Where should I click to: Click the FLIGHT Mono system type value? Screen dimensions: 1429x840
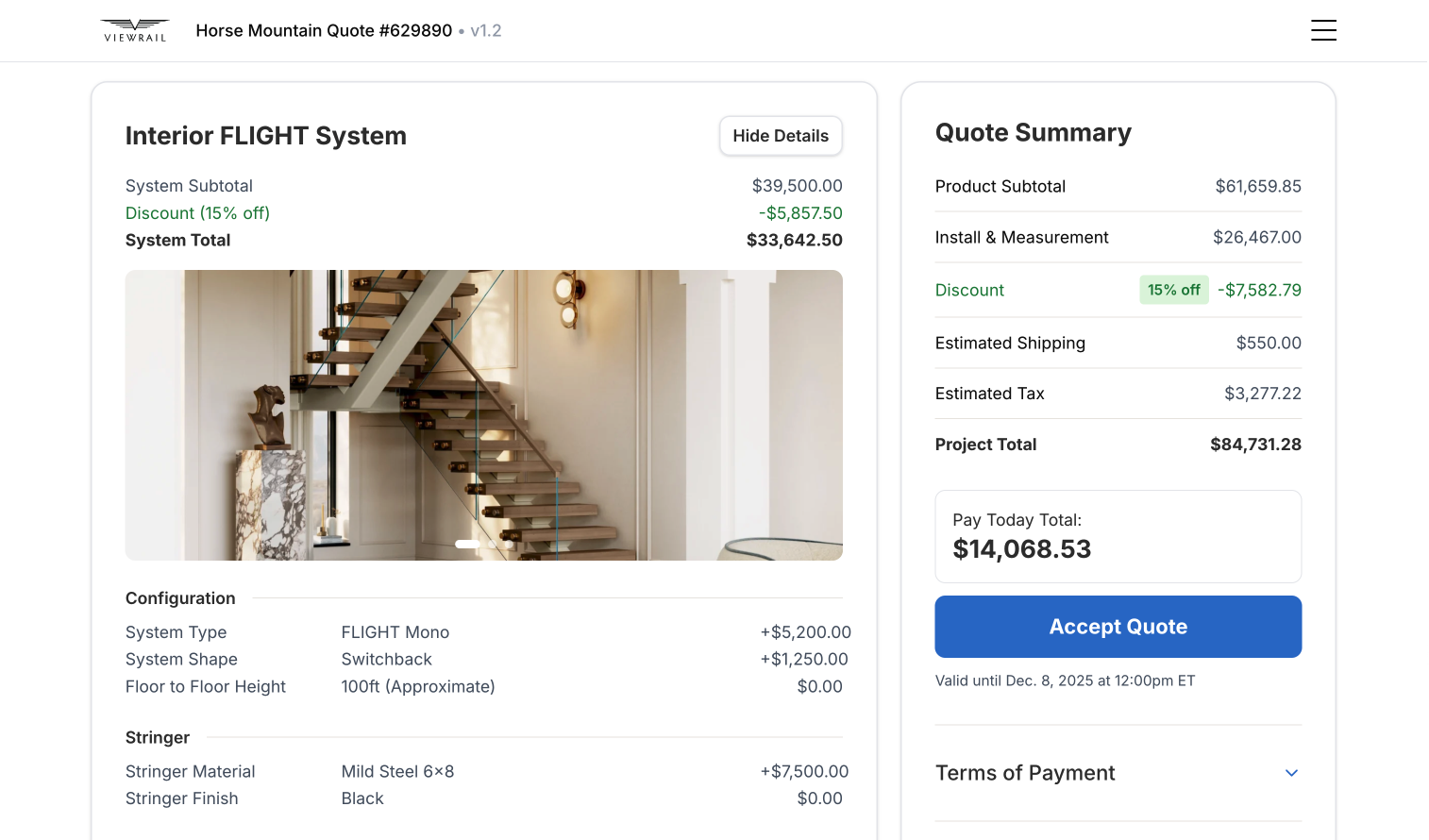point(395,632)
